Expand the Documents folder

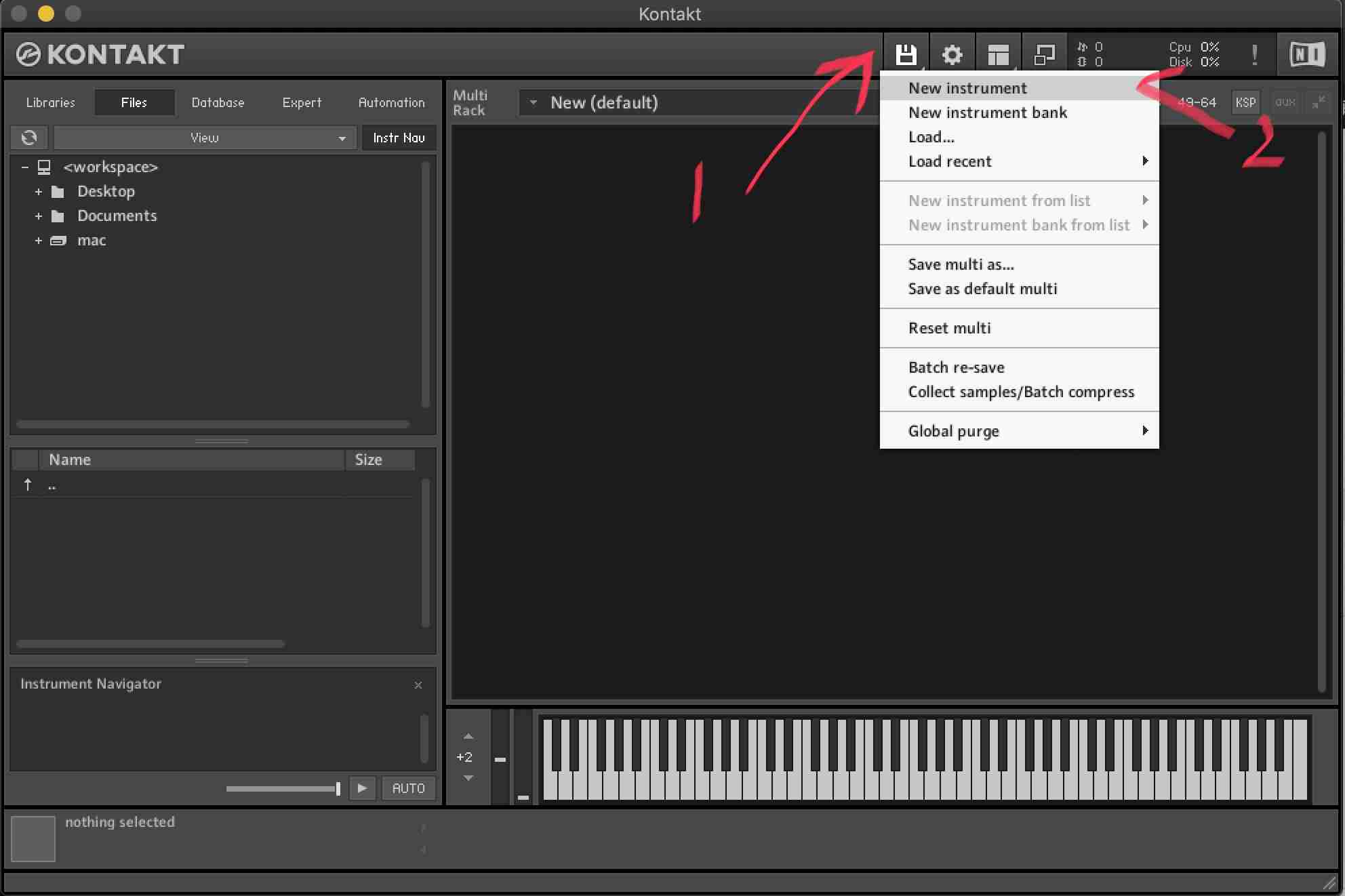coord(39,216)
